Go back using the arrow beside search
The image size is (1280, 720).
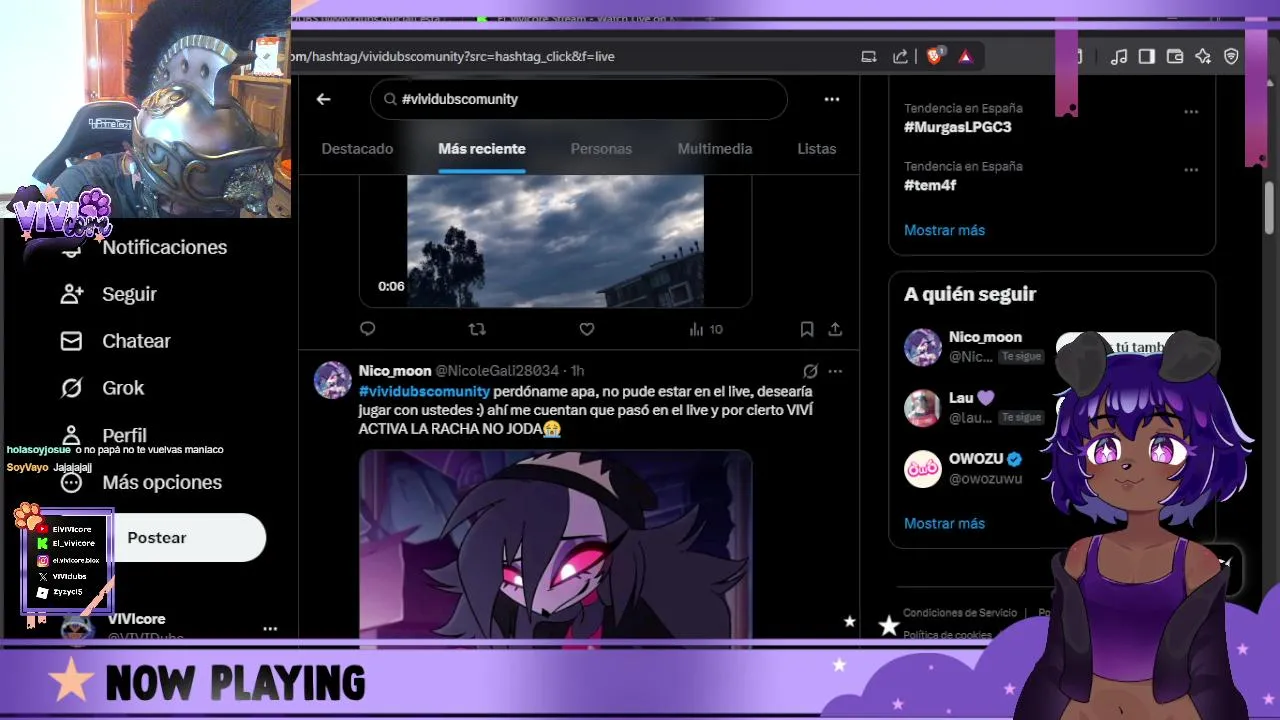point(323,99)
